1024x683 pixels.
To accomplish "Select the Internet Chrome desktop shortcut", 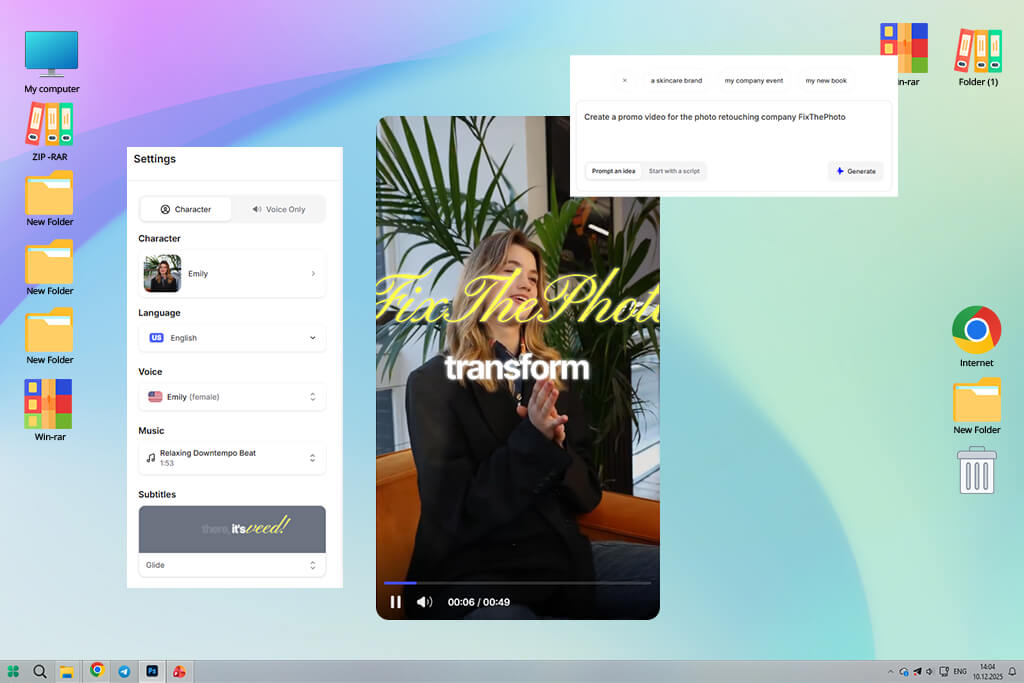I will (976, 336).
